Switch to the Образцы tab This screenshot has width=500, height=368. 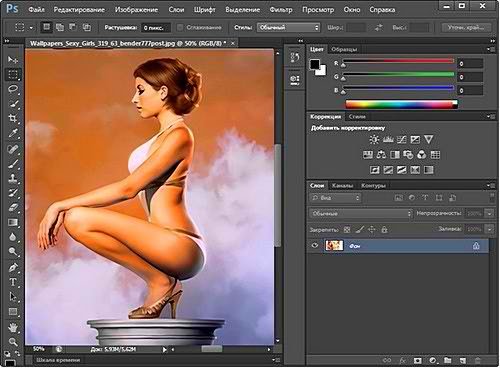(344, 49)
